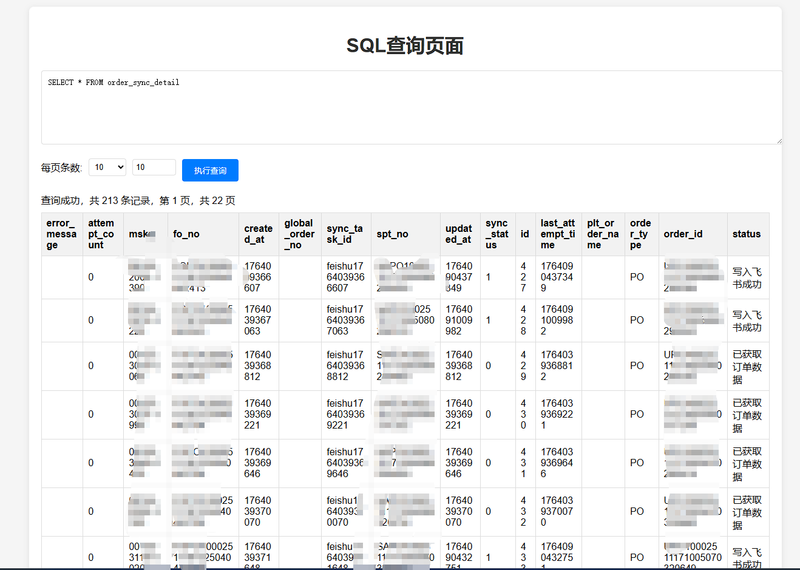Click the attempt_count column header
Image resolution: width=800 pixels, height=570 pixels.
102,234
